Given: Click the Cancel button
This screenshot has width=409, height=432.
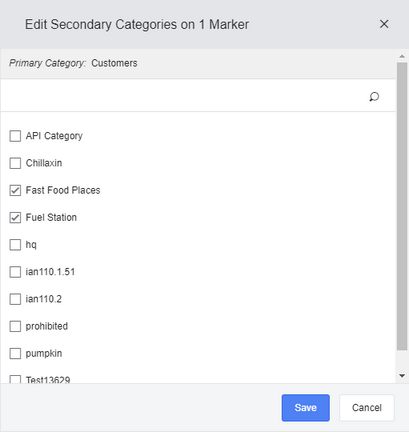Looking at the screenshot, I should (367, 408).
